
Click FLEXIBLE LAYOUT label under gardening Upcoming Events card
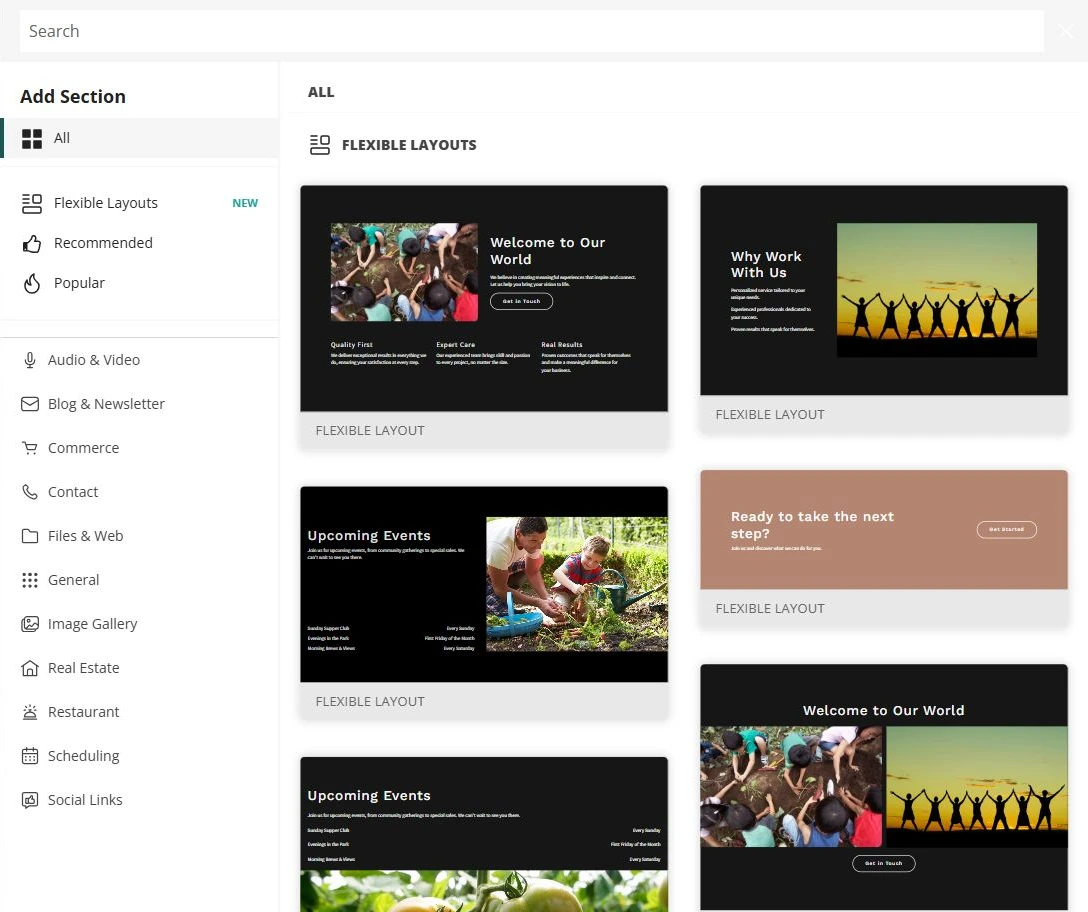point(370,702)
